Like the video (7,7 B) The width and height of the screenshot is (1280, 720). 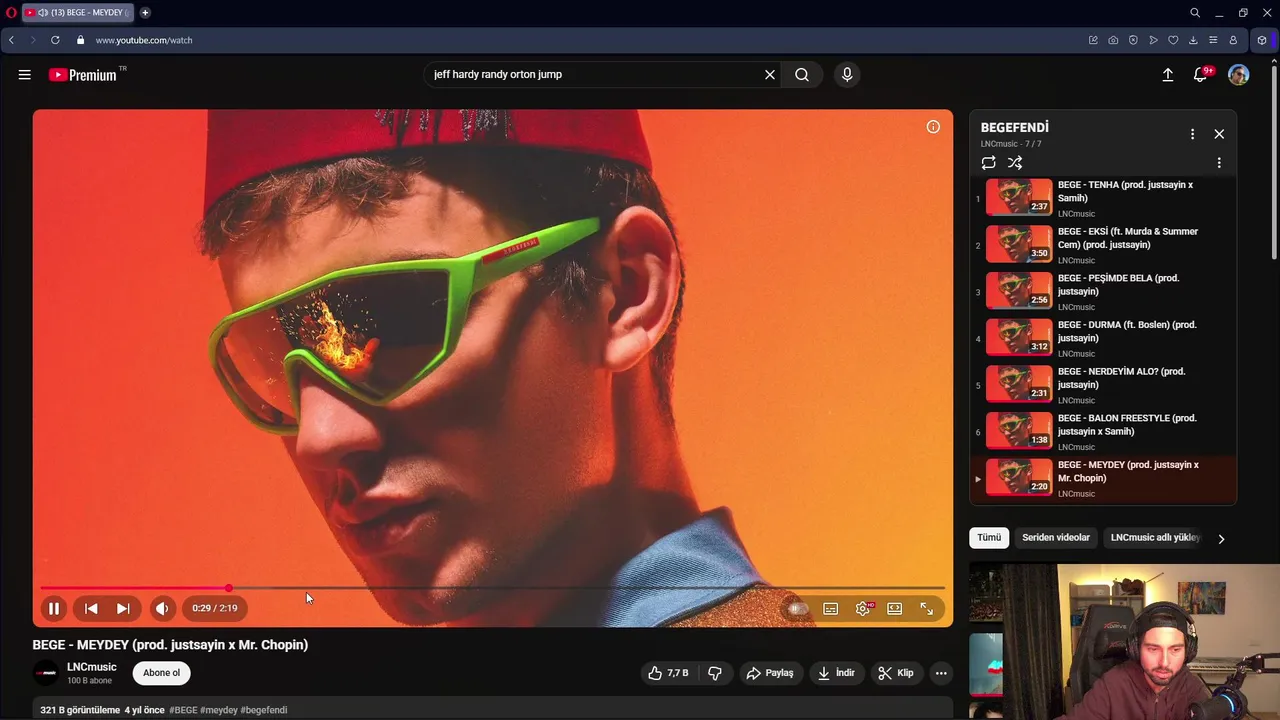coord(668,673)
